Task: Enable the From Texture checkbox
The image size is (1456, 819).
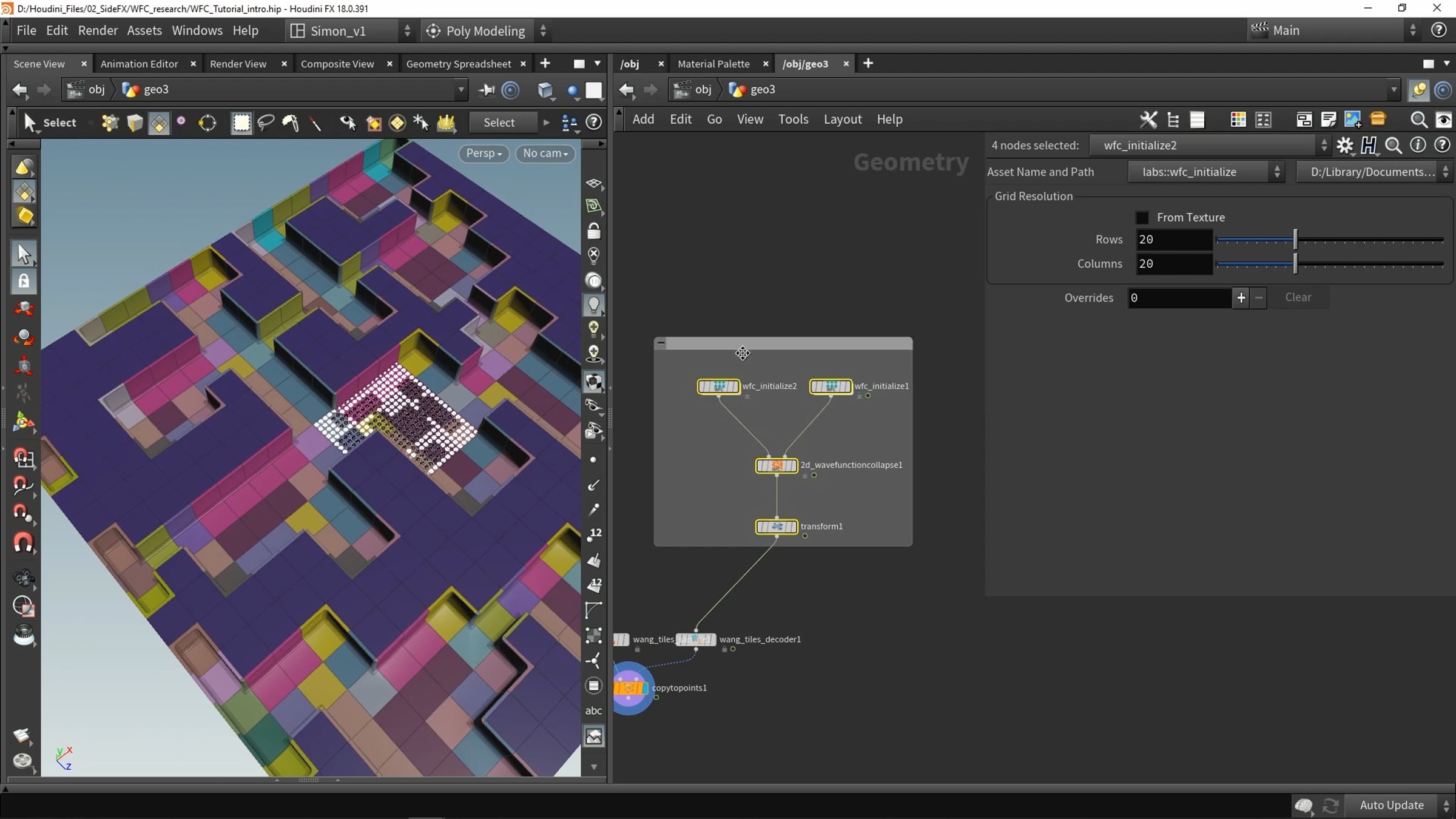Action: 1142,218
